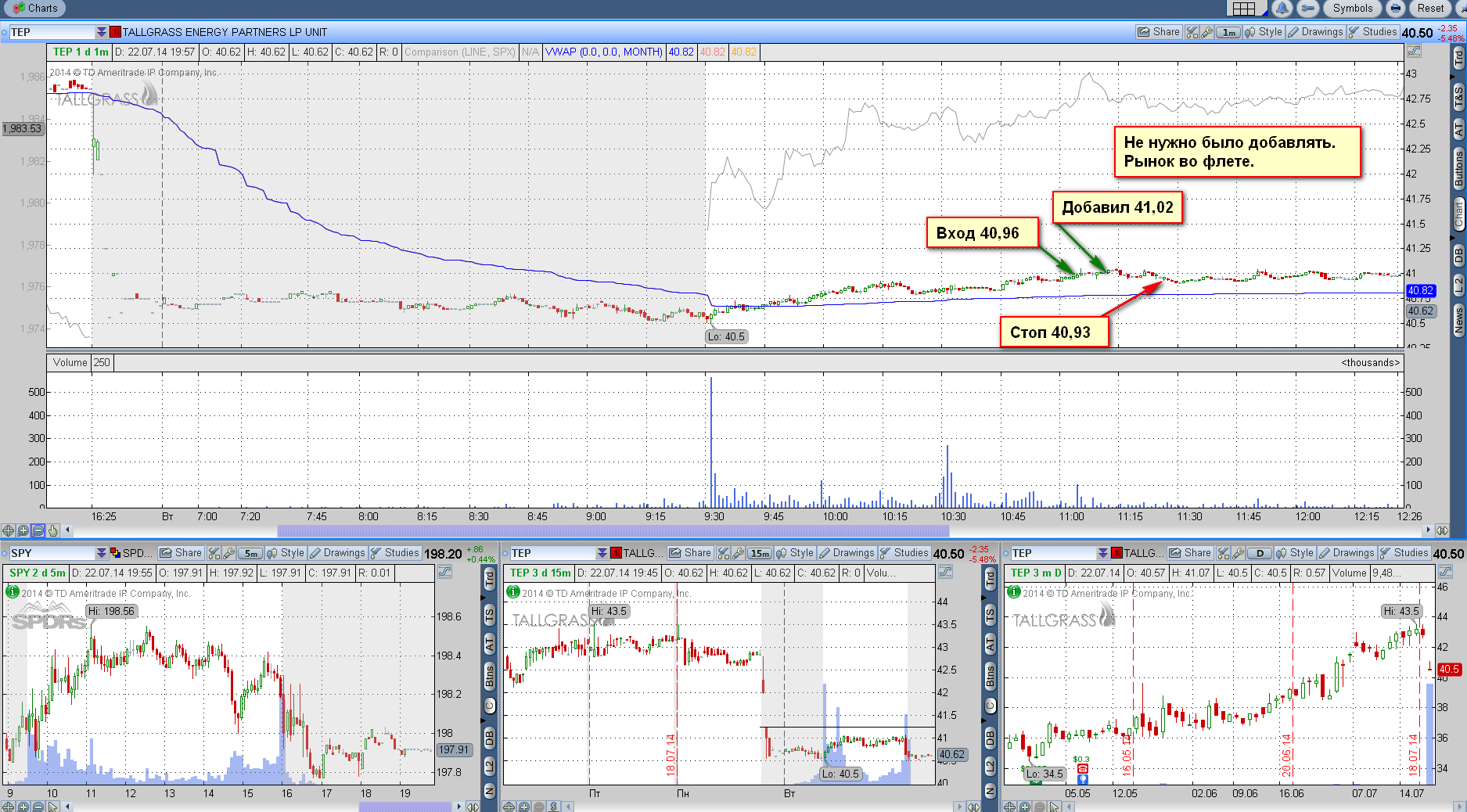Open wrench settings icon on SPY chart
Viewport: 1467px width, 812px height.
229,553
